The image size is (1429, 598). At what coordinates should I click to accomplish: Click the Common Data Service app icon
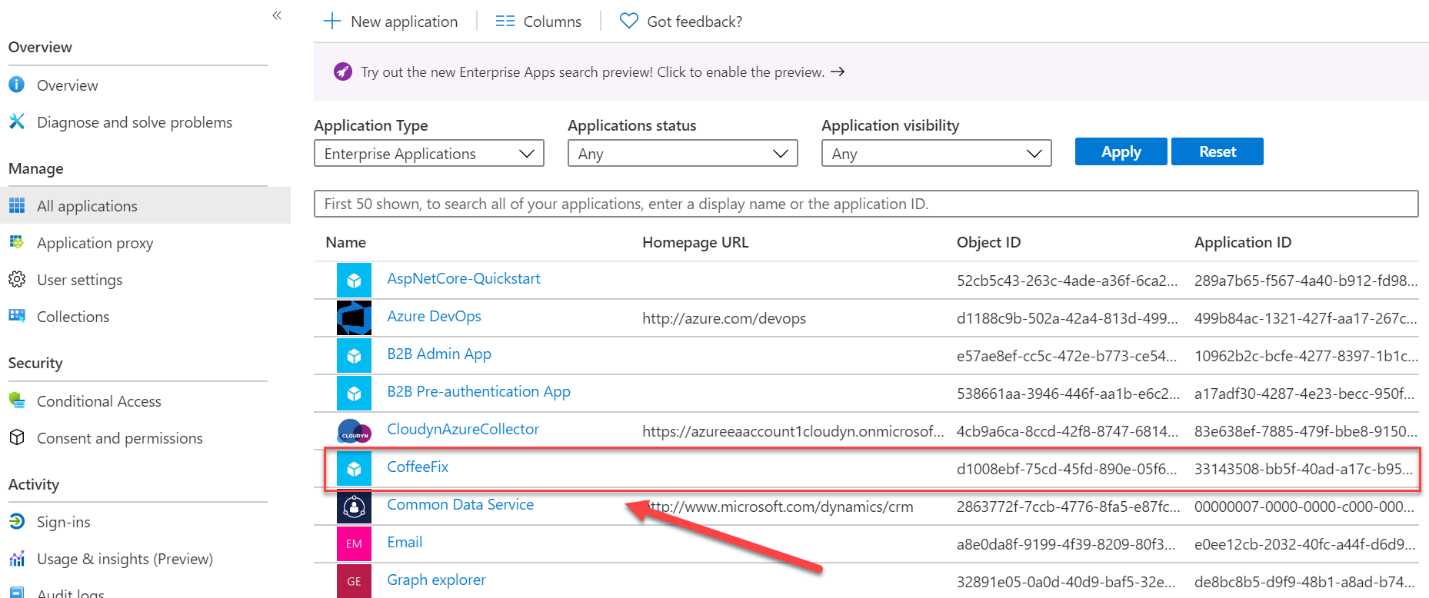[355, 505]
